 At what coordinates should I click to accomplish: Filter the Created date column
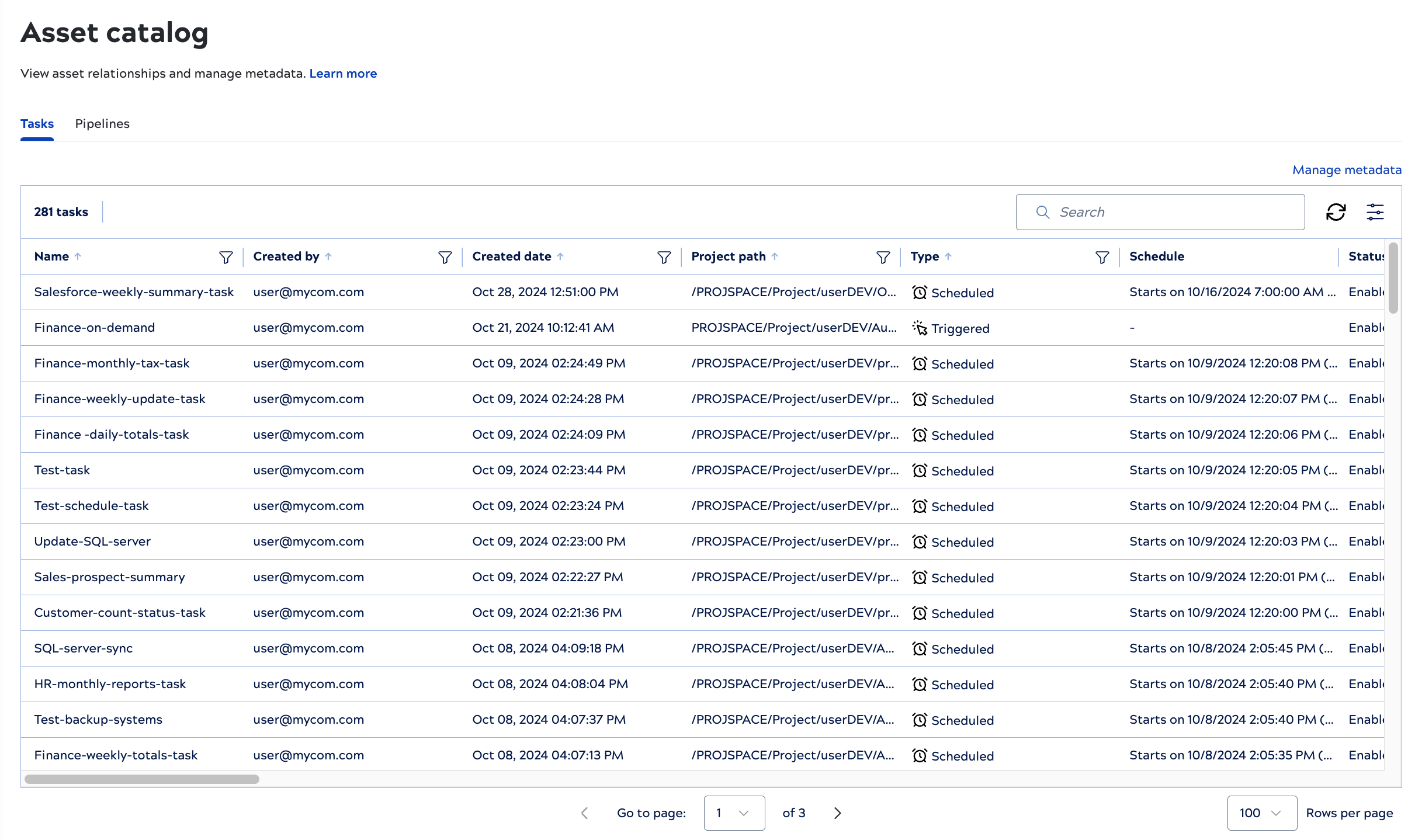pos(664,257)
